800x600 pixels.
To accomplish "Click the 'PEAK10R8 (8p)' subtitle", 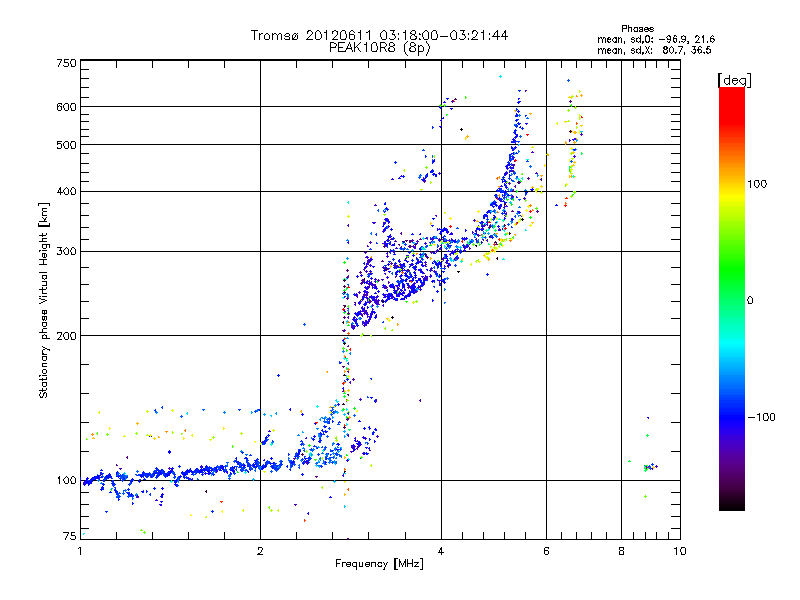I will pyautogui.click(x=379, y=48).
